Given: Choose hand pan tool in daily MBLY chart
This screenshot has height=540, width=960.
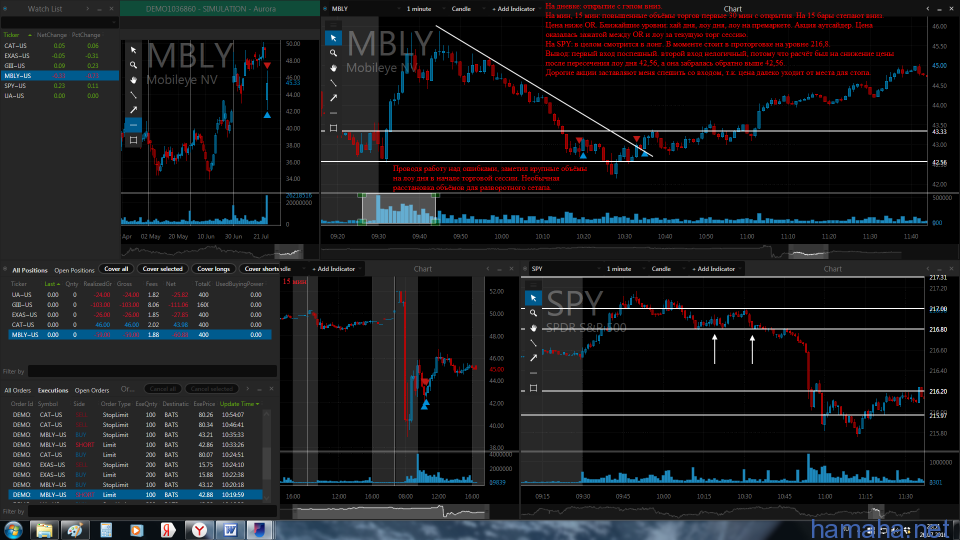Looking at the screenshot, I should click(133, 80).
